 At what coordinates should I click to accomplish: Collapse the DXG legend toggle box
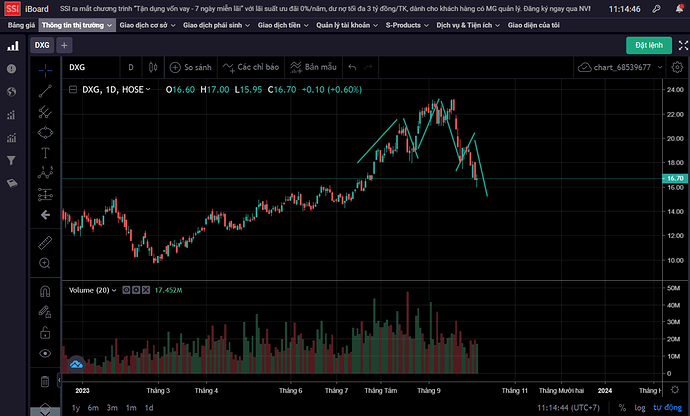point(73,90)
